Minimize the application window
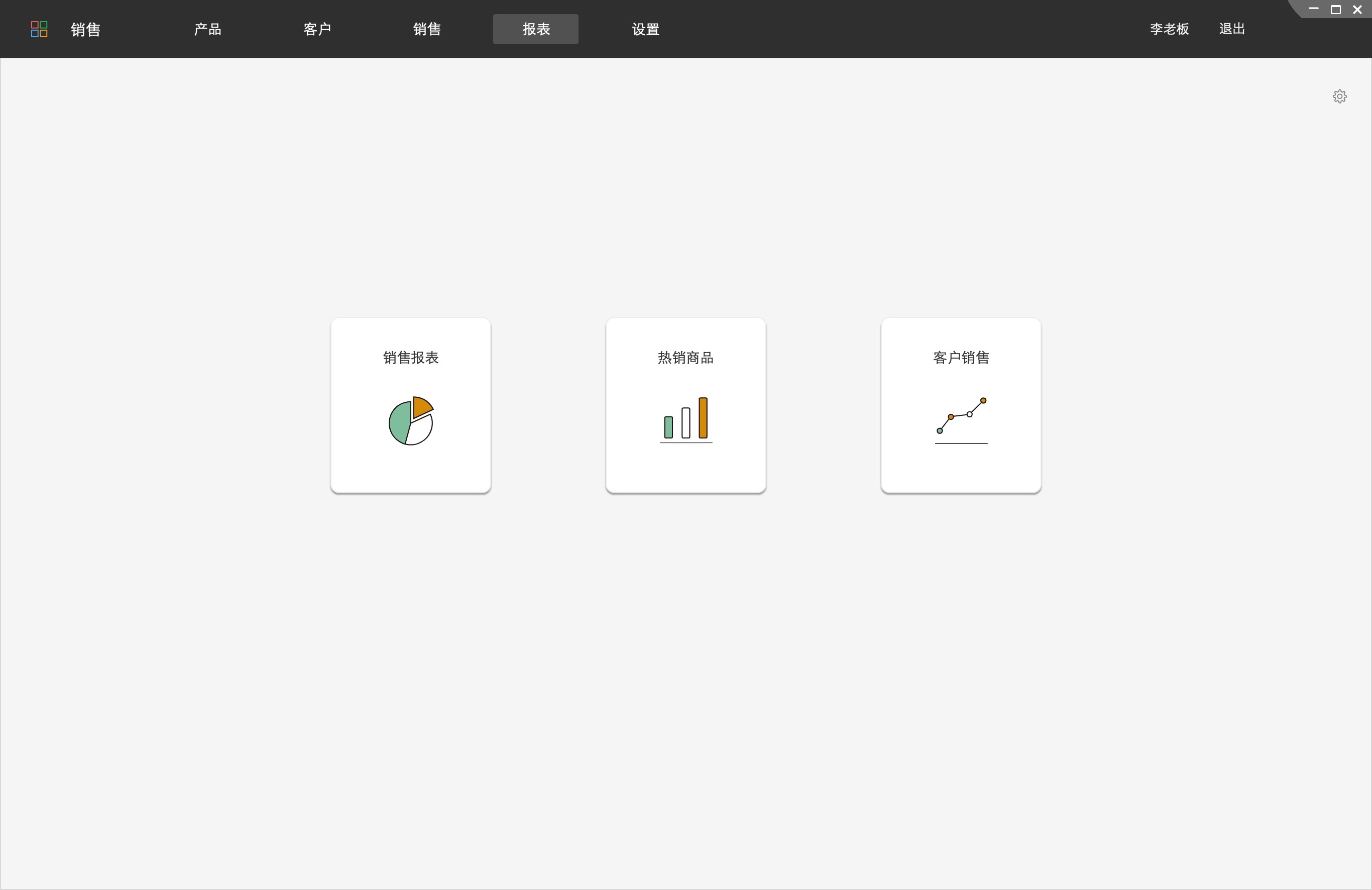Image resolution: width=1372 pixels, height=890 pixels. pyautogui.click(x=1314, y=9)
